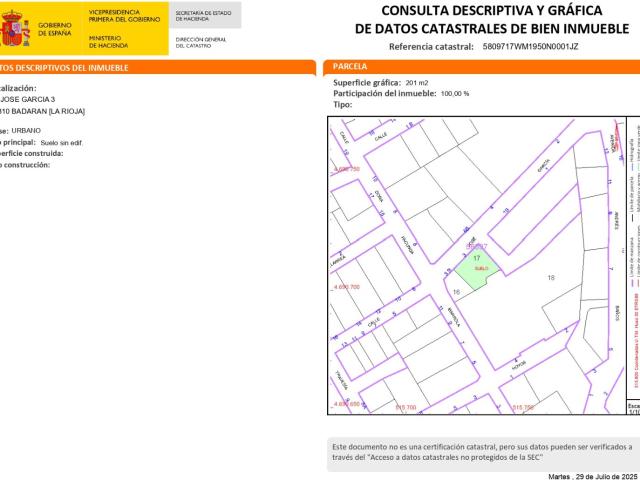Click 'MINISTERIO DE HACIENDA' label
Screen dimensions: 640x480
(108, 42)
